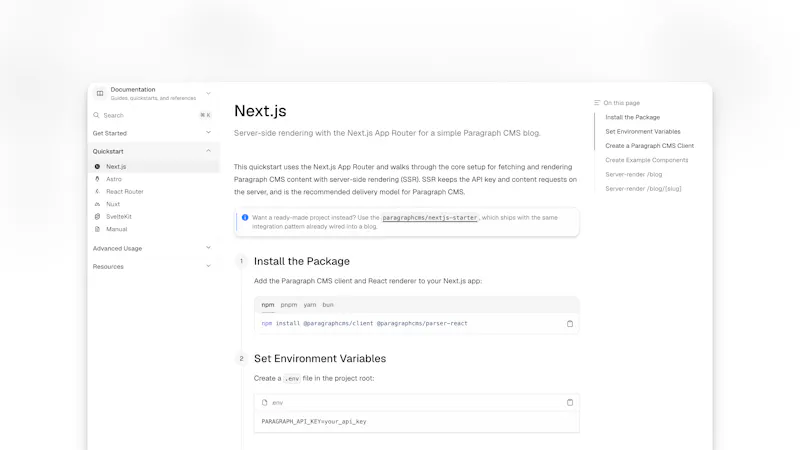
Task: Select the yarn tab
Action: tap(310, 305)
